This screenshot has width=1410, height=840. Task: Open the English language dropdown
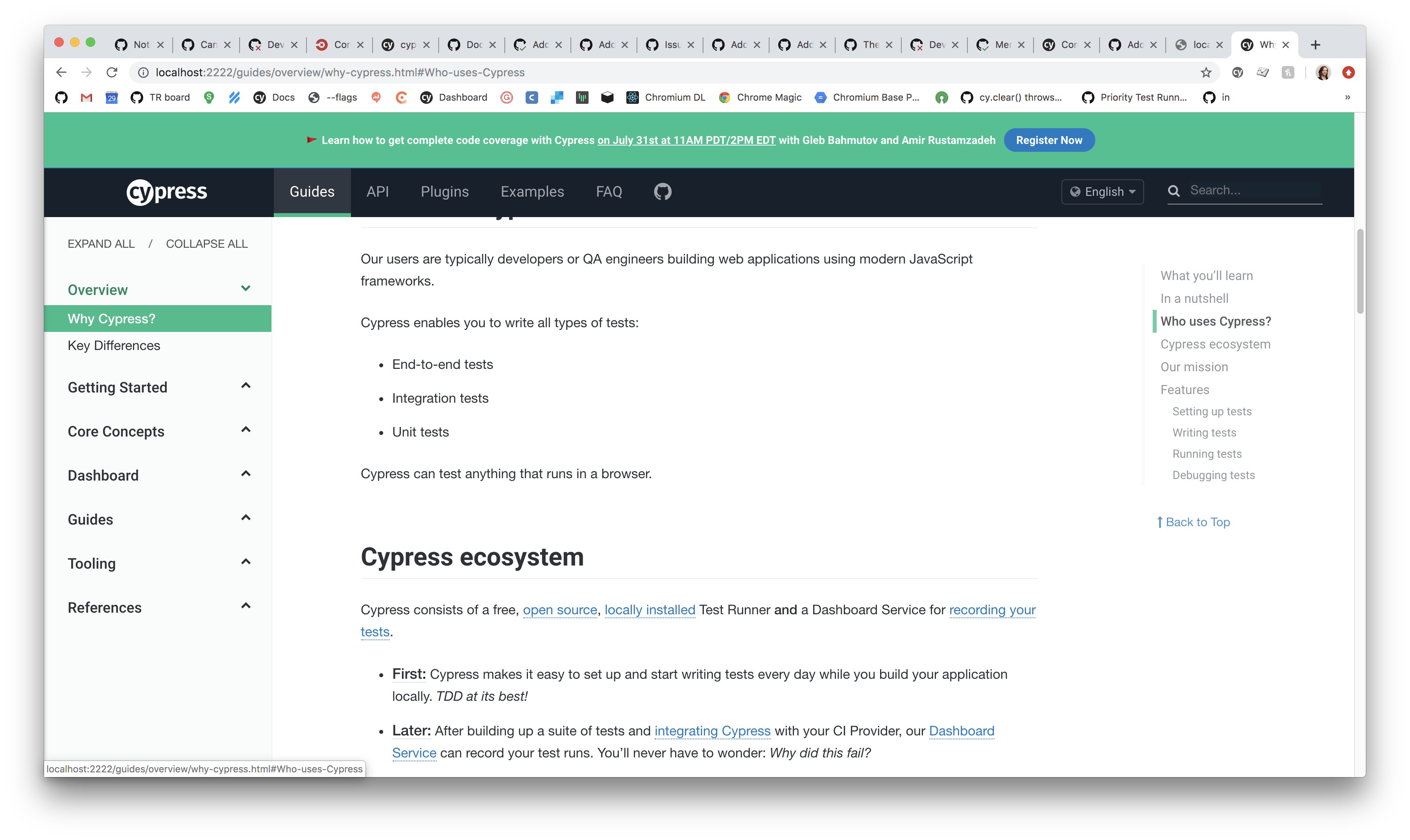[x=1102, y=192]
